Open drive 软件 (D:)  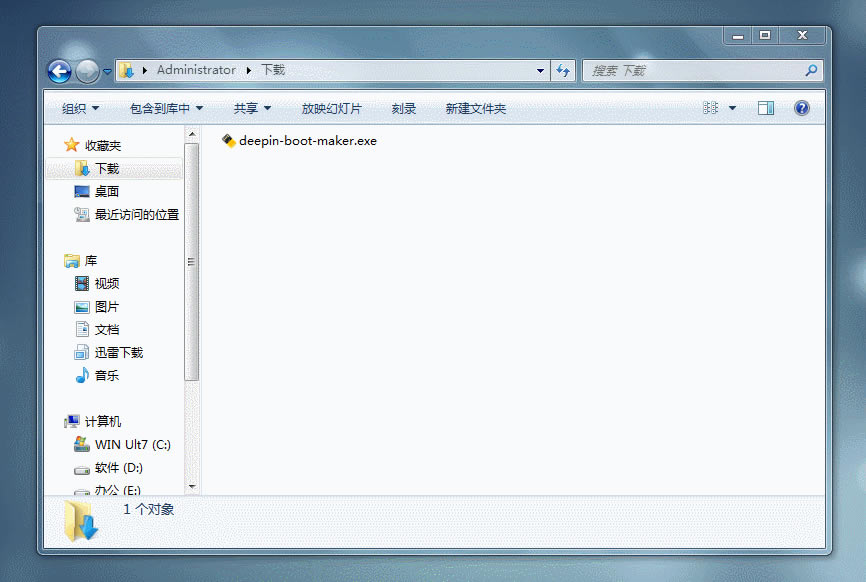(x=118, y=468)
